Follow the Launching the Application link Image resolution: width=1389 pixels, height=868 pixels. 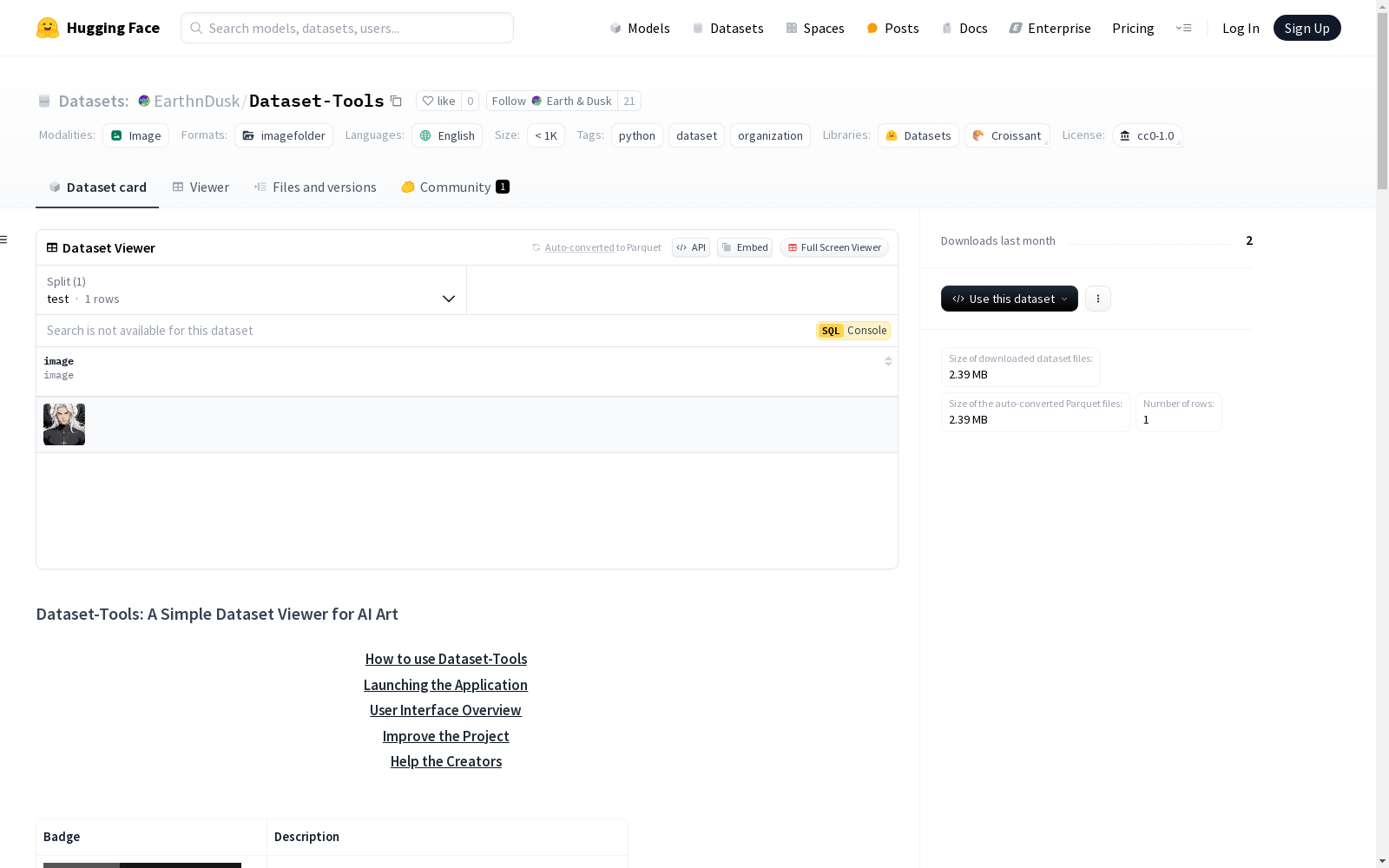[x=445, y=685]
